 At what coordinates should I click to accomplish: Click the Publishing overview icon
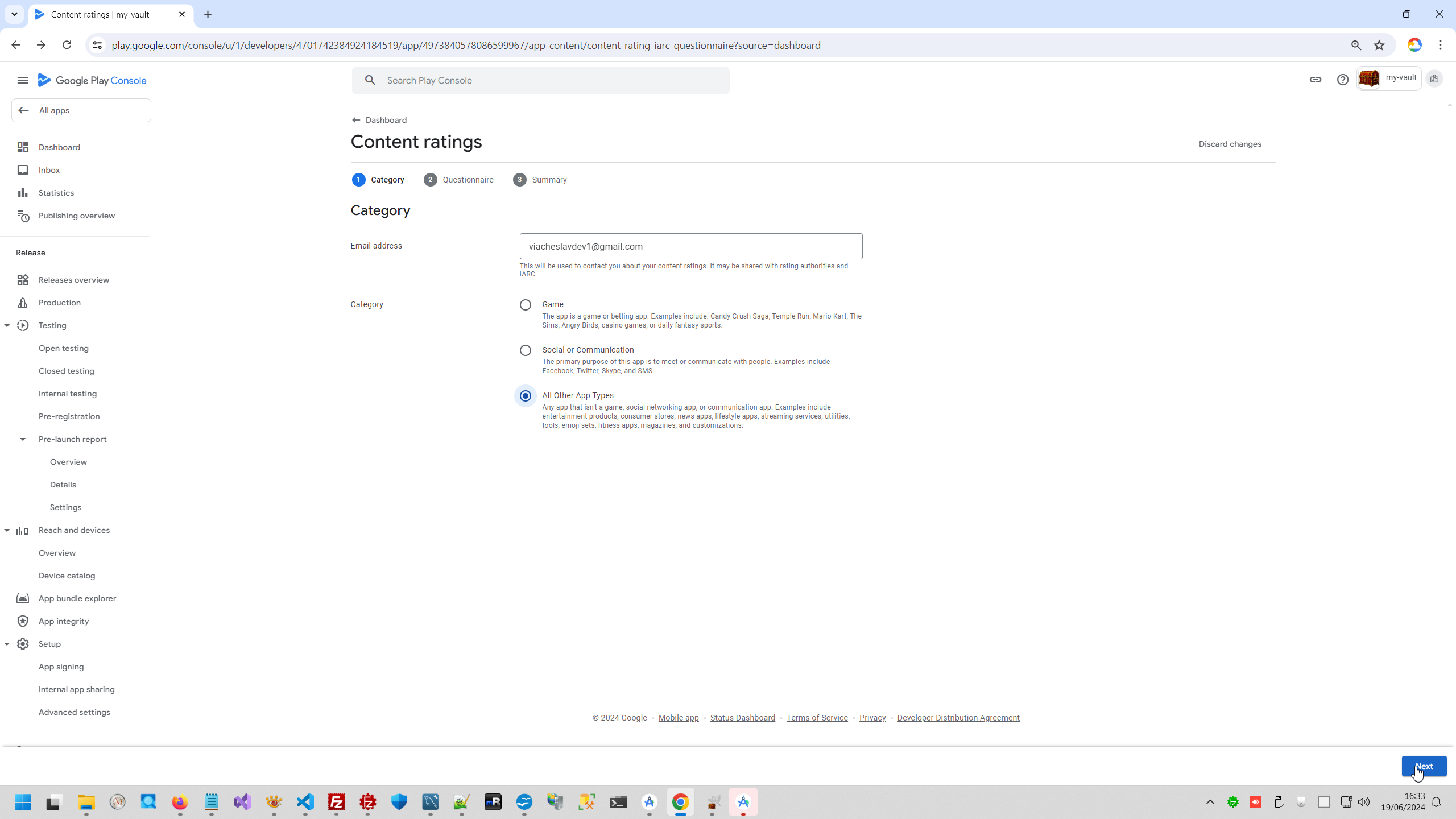coord(23,216)
